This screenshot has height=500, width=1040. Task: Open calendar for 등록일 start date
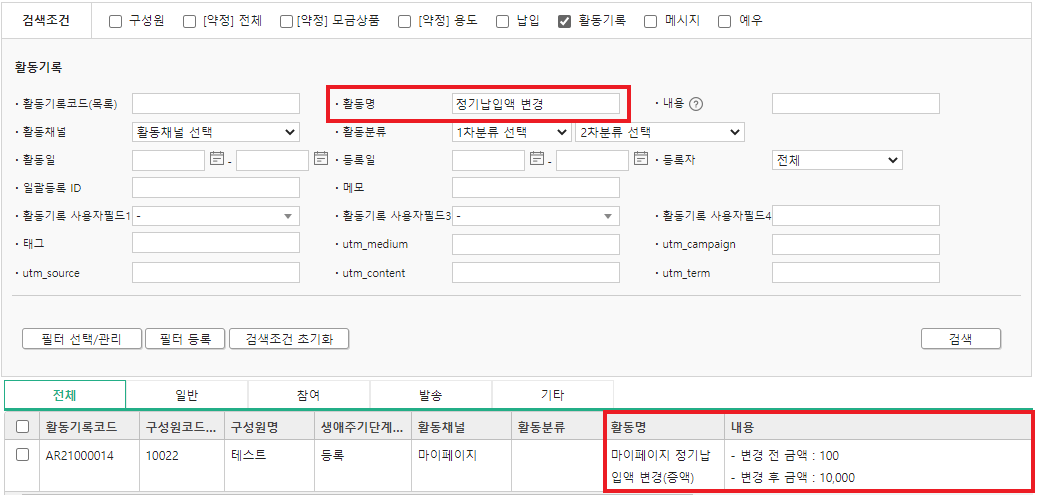[x=537, y=158]
